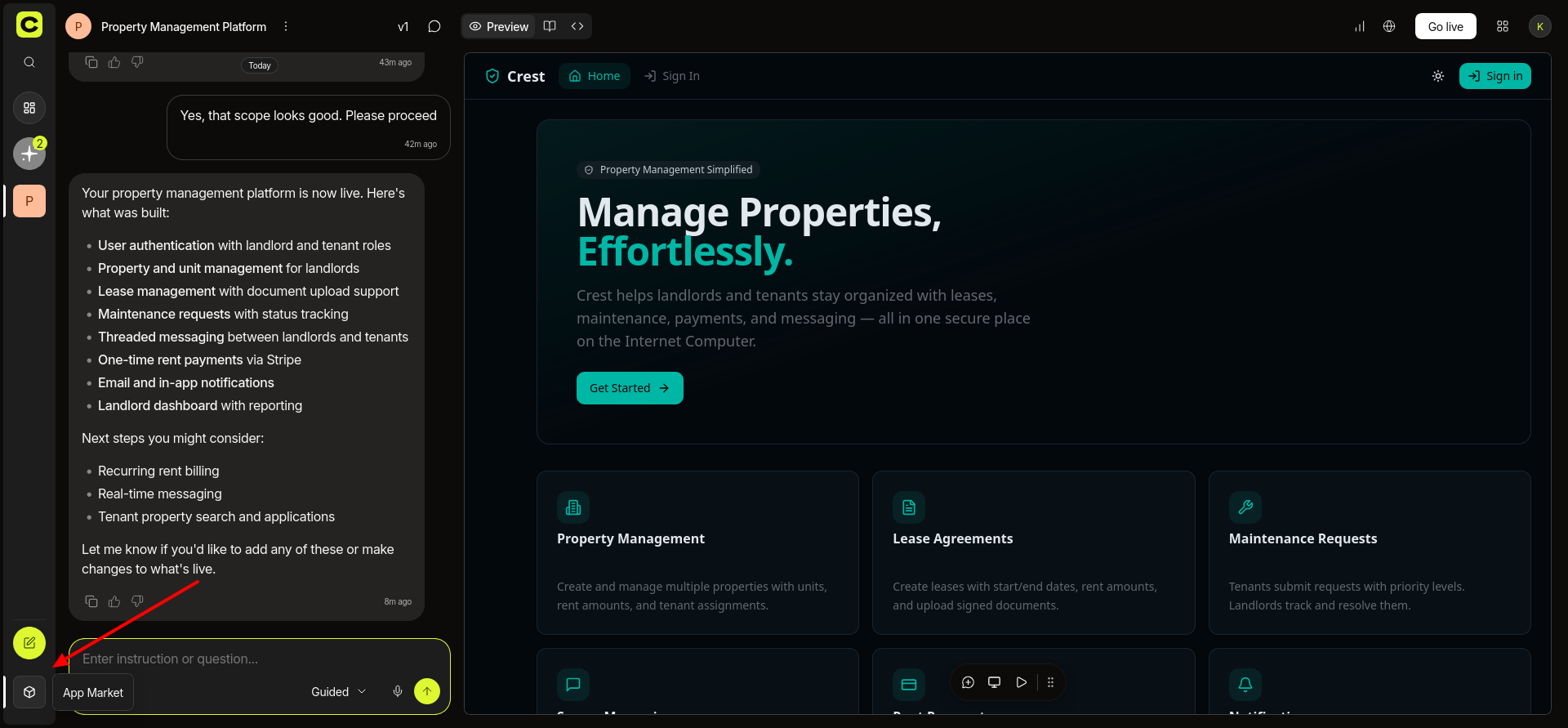
Task: Switch to the Preview tab
Action: (x=499, y=26)
